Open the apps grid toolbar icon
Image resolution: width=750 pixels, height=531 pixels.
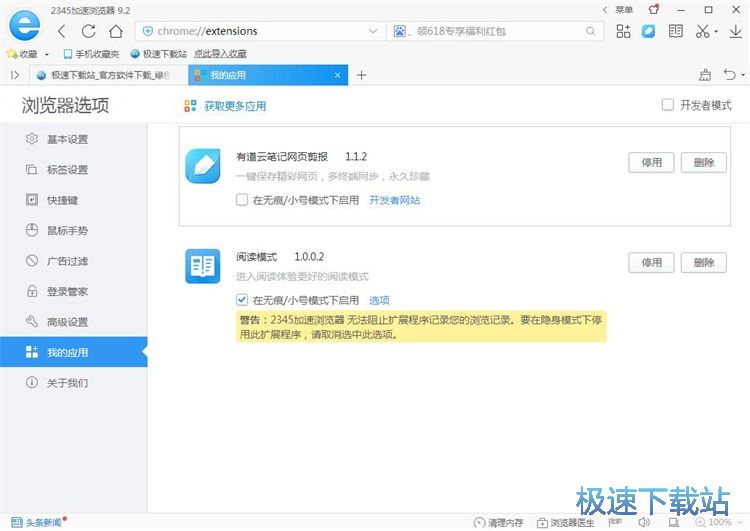point(623,32)
